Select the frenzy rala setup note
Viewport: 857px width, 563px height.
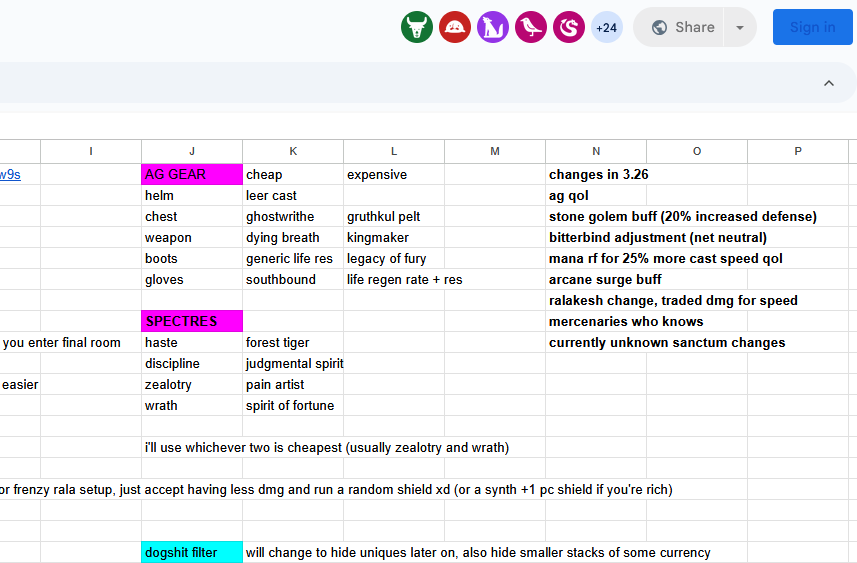tap(336, 489)
